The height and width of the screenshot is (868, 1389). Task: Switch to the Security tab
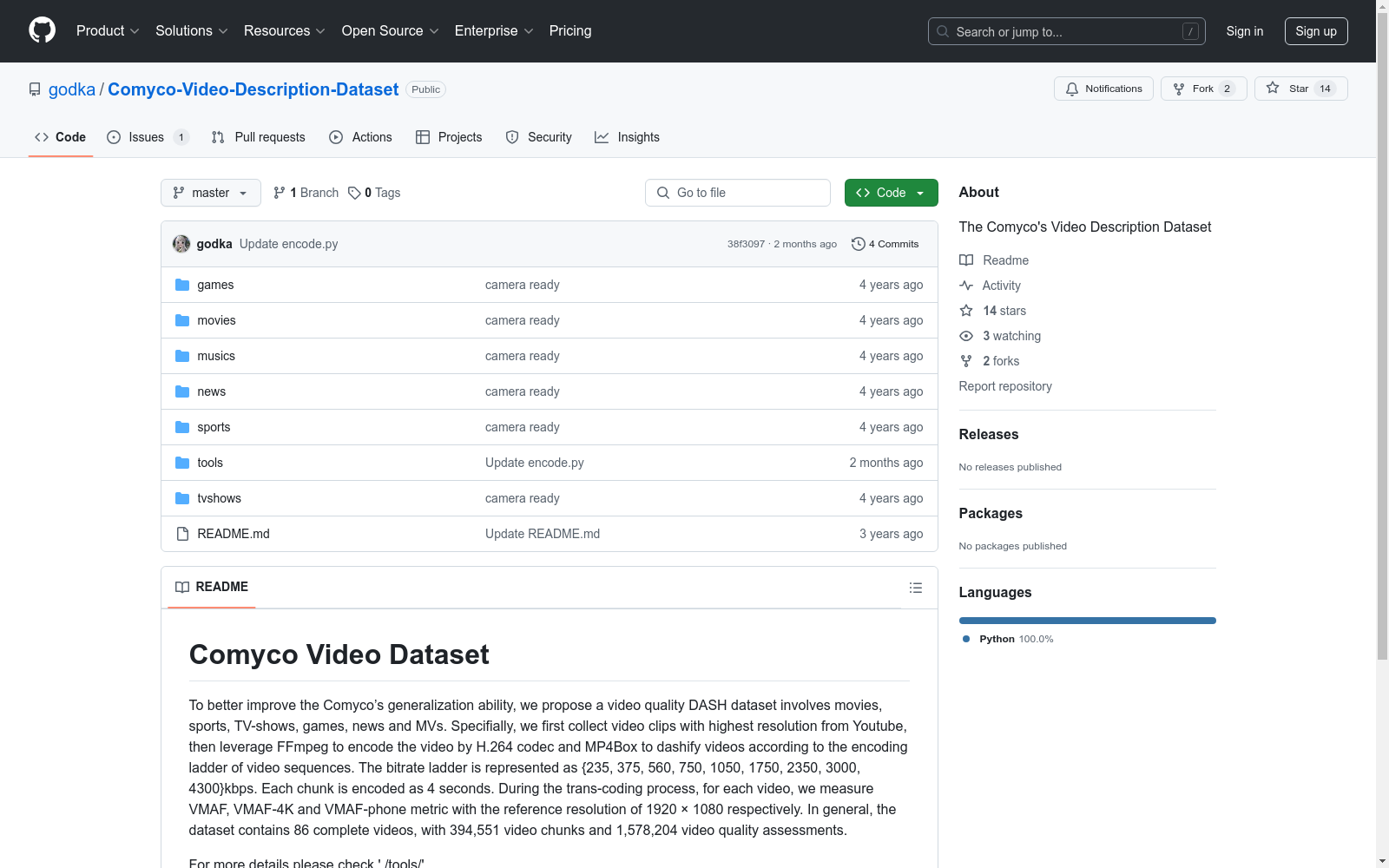[x=538, y=137]
